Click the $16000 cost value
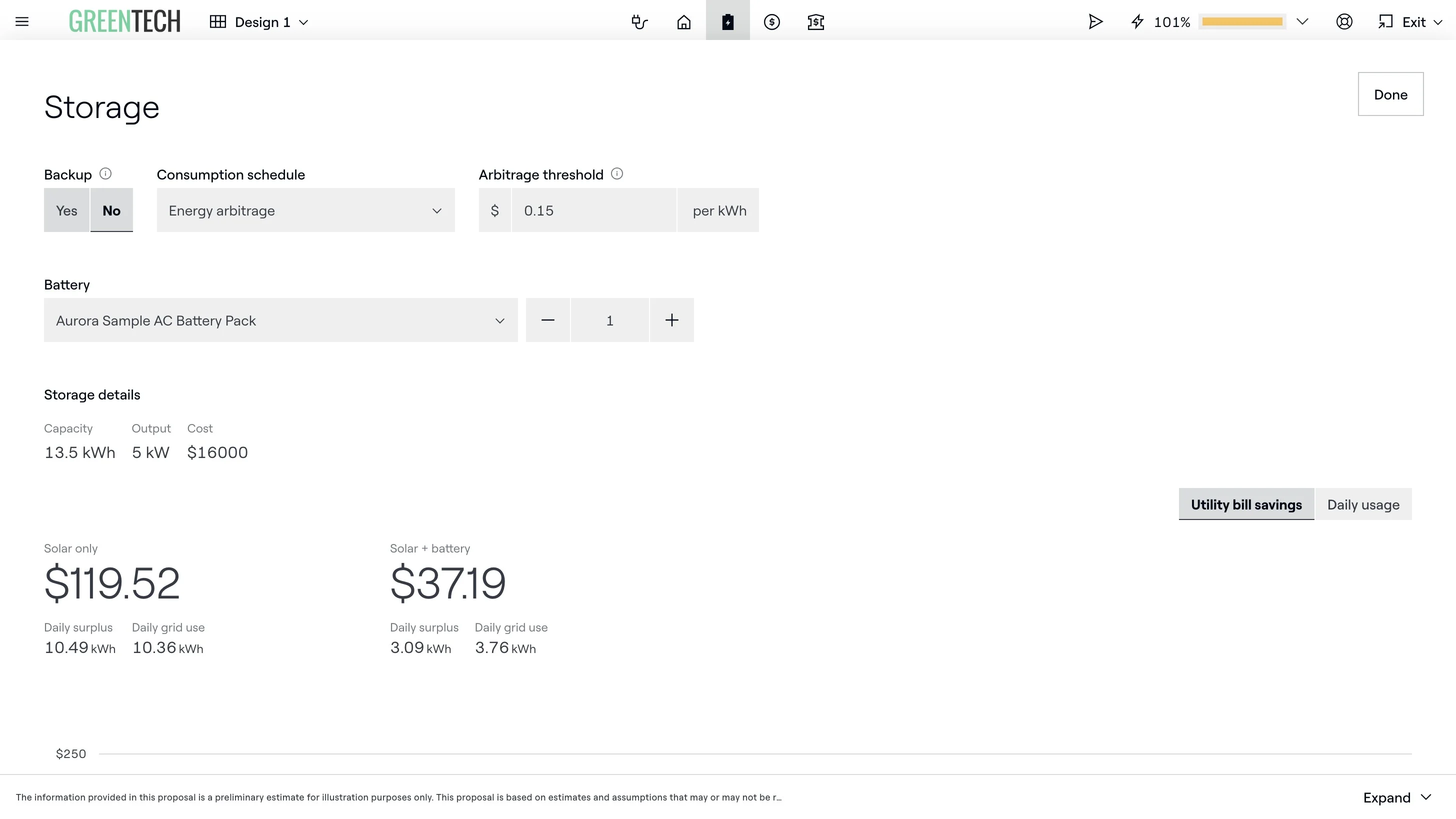Image resolution: width=1456 pixels, height=819 pixels. click(x=217, y=452)
